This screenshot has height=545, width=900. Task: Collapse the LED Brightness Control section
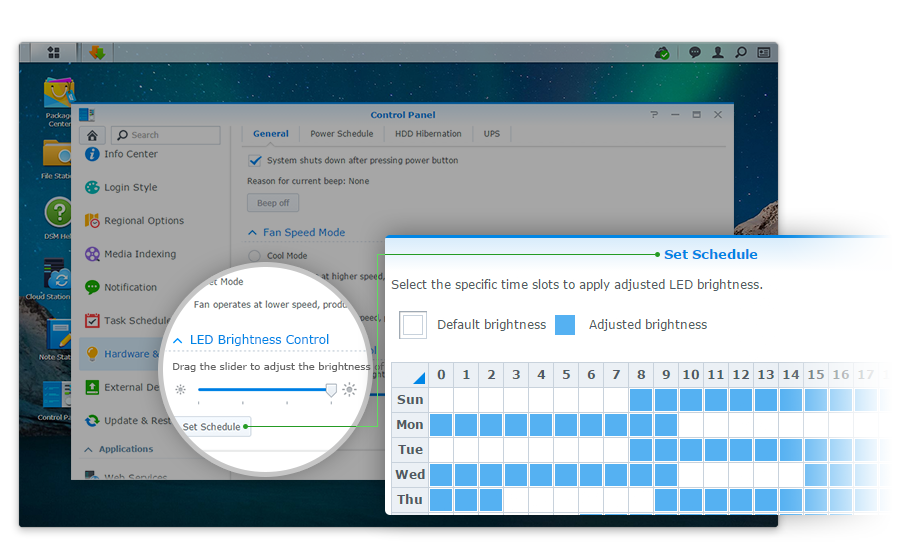click(178, 340)
